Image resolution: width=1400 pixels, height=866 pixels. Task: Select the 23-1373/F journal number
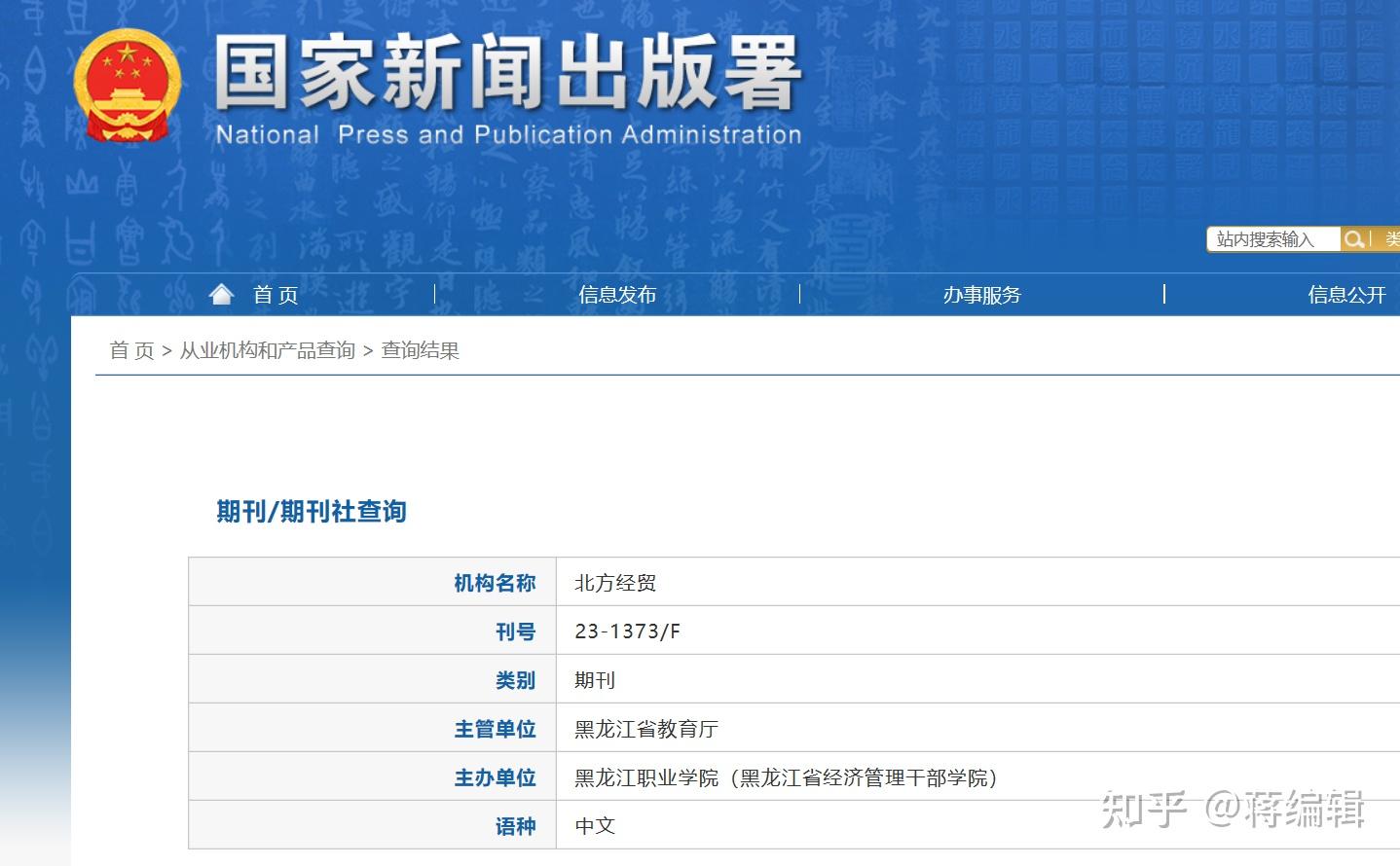click(627, 631)
